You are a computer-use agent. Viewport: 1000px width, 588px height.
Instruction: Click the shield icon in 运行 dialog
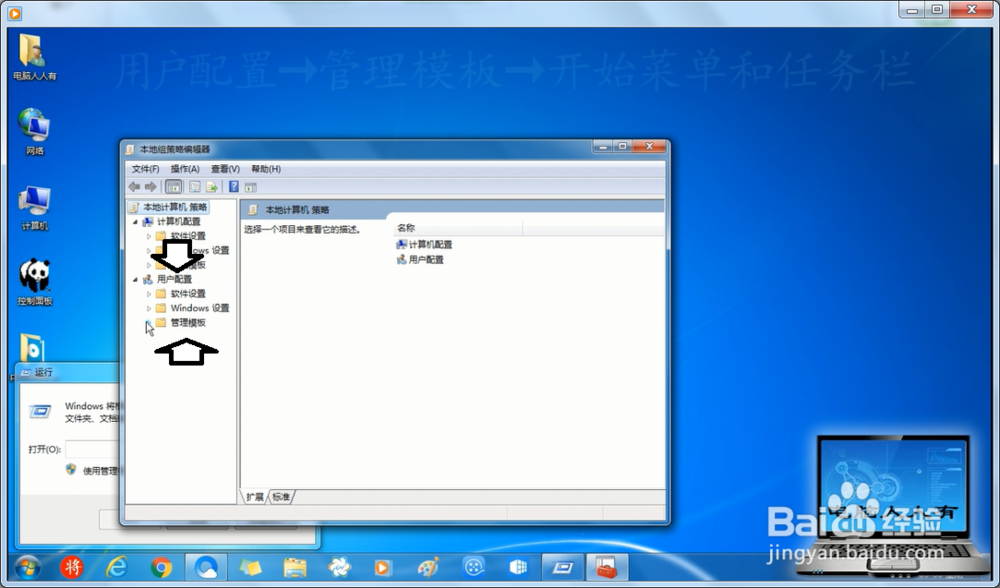tap(71, 470)
